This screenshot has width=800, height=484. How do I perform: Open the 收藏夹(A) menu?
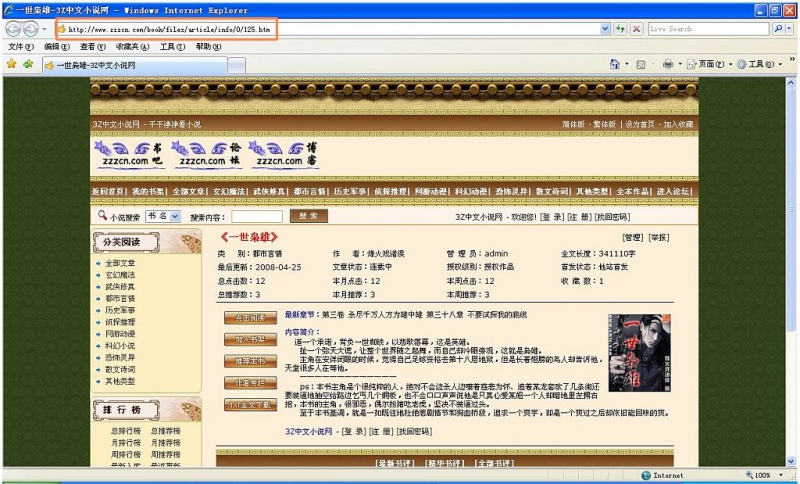click(132, 47)
